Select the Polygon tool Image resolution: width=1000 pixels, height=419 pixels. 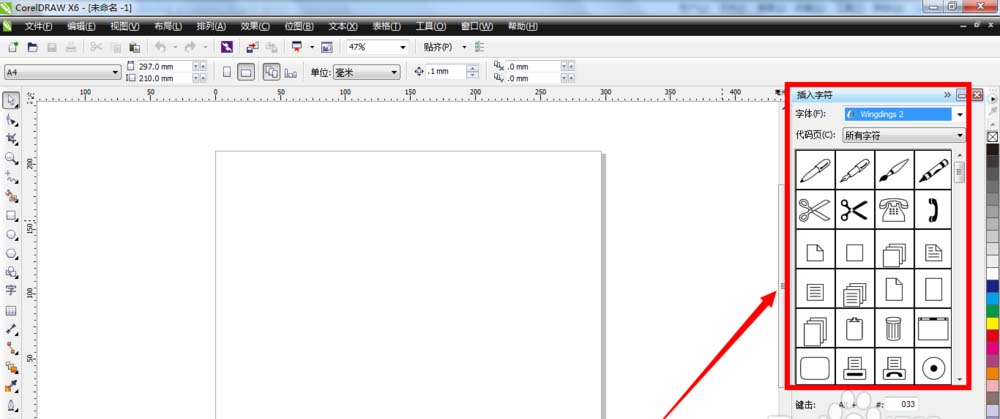tap(11, 253)
